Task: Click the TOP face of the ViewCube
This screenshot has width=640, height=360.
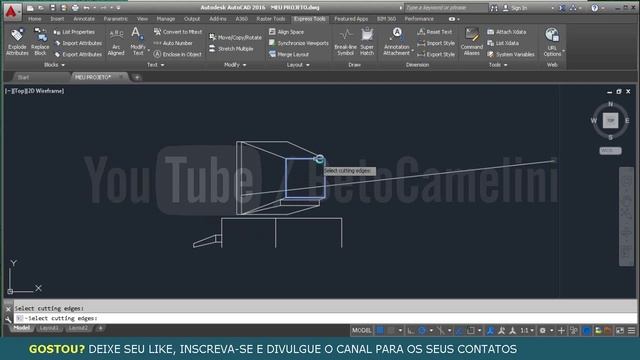Action: click(610, 120)
